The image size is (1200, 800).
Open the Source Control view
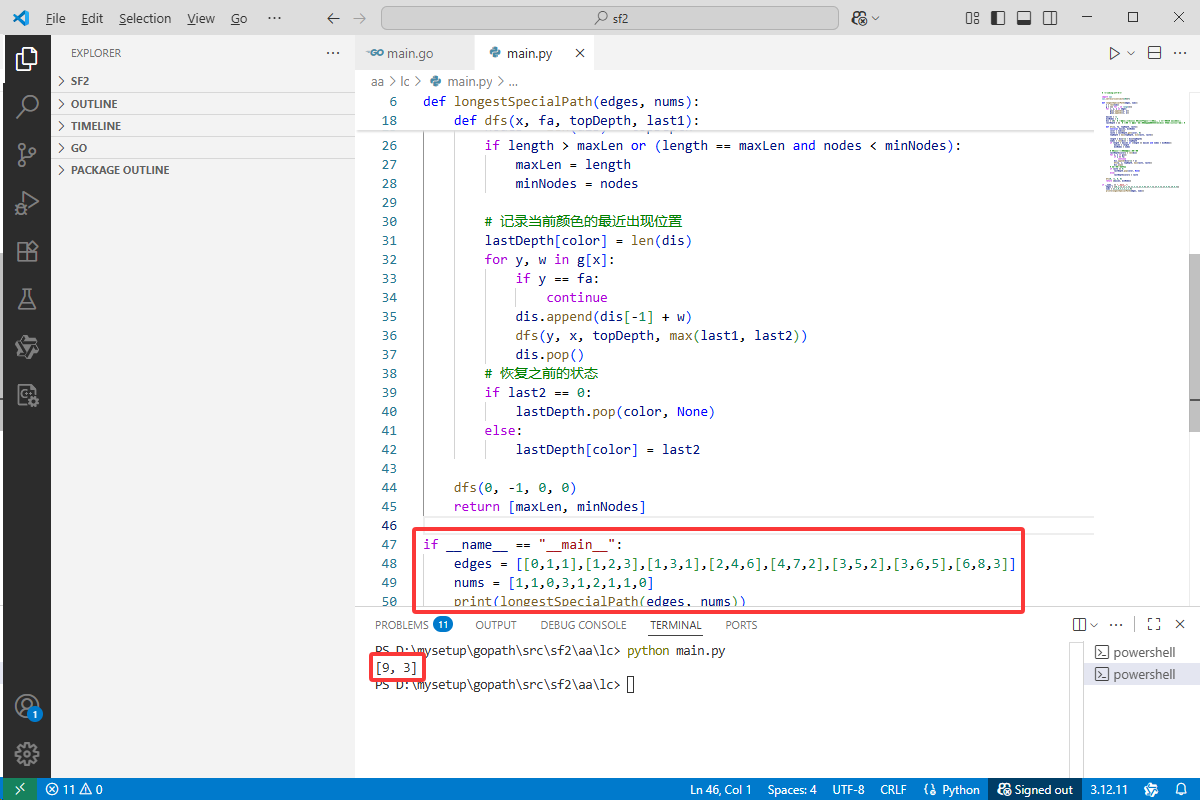27,154
